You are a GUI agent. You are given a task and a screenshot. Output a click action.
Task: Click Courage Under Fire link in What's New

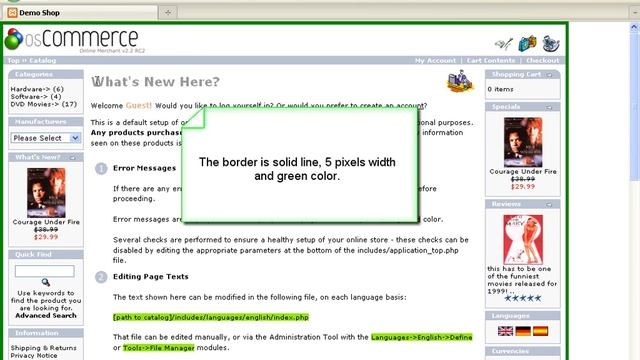[46, 222]
